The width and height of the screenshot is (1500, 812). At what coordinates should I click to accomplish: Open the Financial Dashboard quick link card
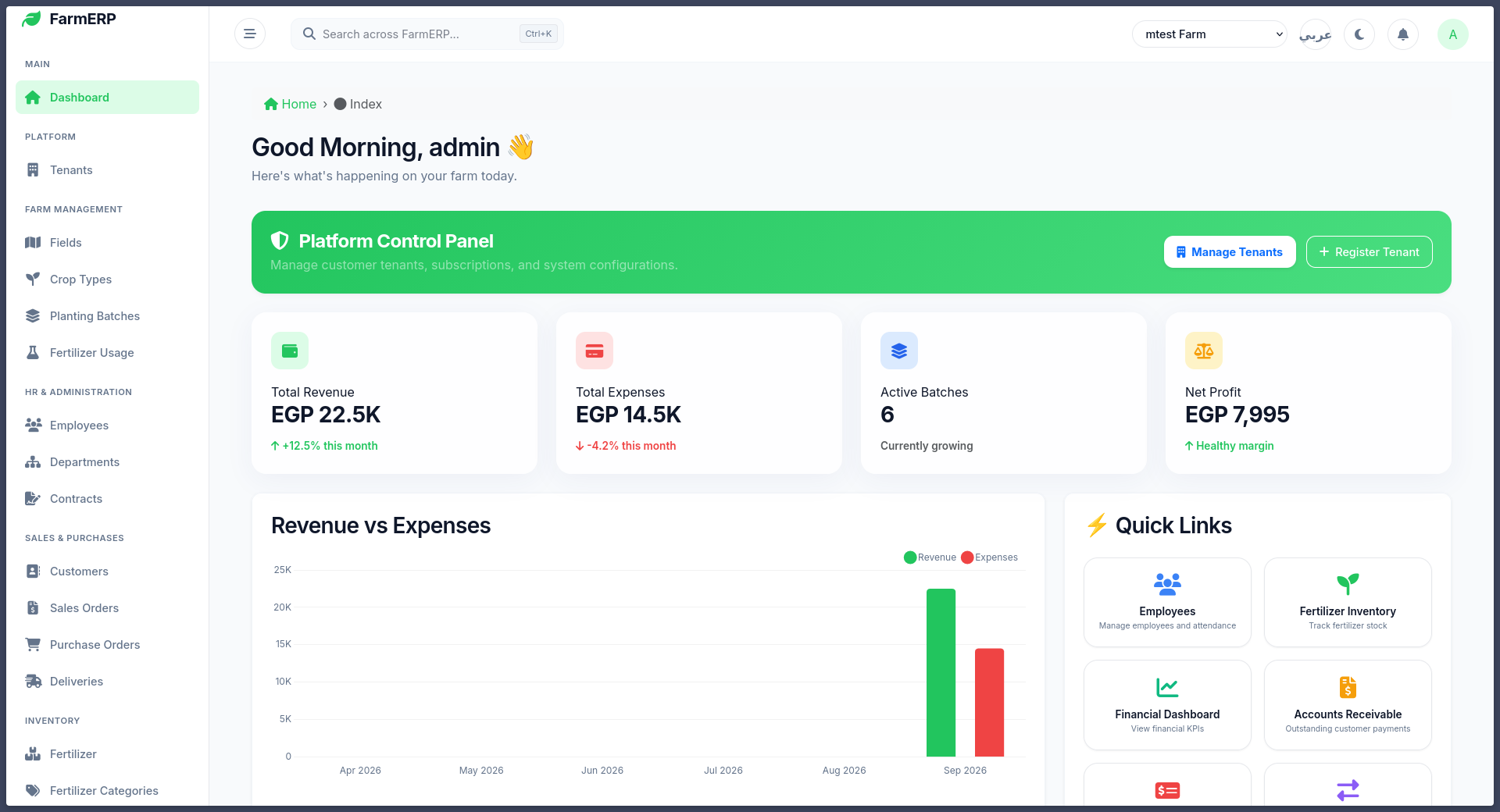click(x=1167, y=705)
